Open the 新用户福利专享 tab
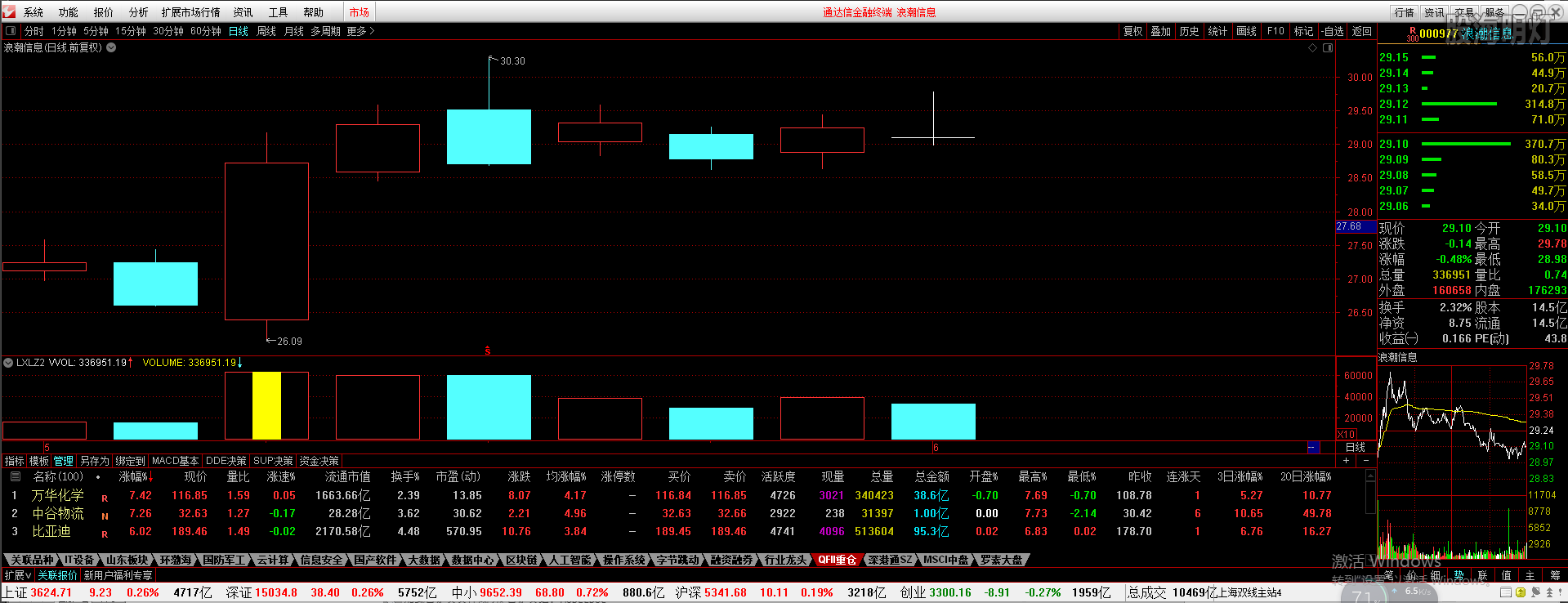Screen dimensions: 1568x603 pos(118,575)
